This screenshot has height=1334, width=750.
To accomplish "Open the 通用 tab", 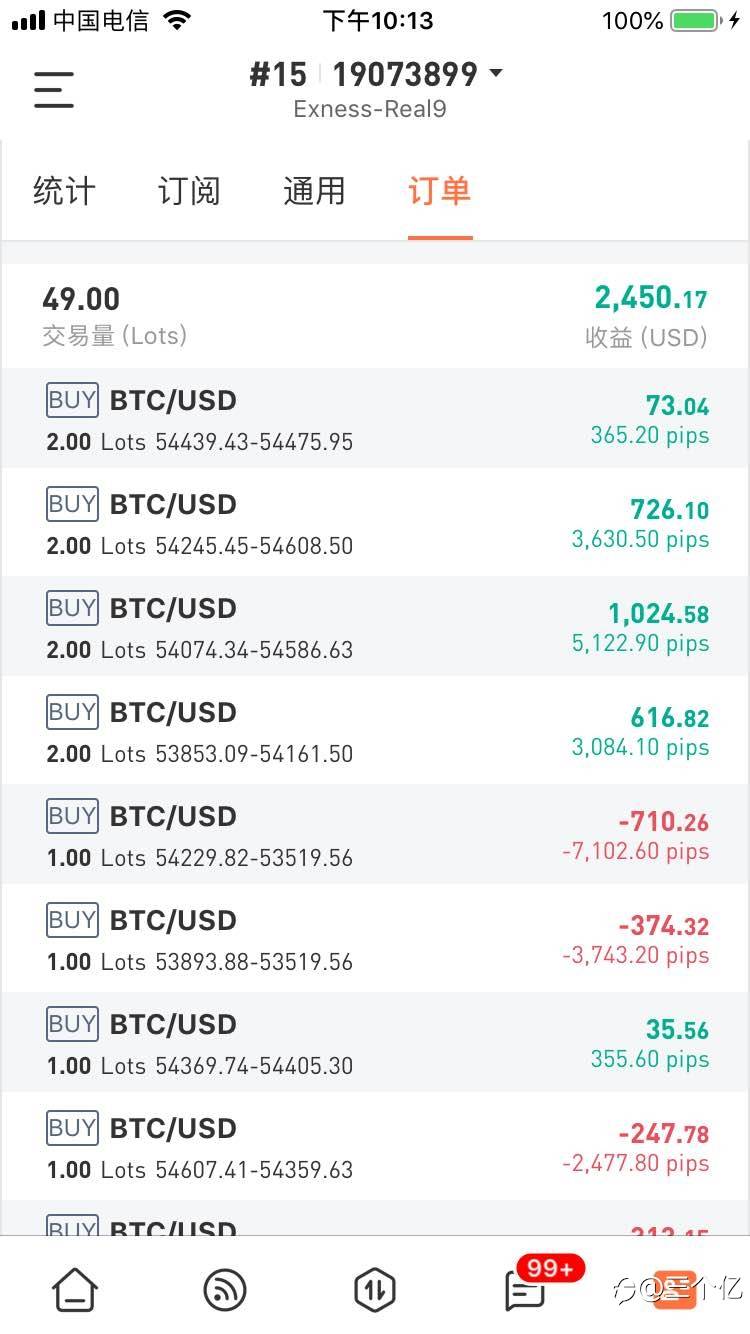I will 314,191.
